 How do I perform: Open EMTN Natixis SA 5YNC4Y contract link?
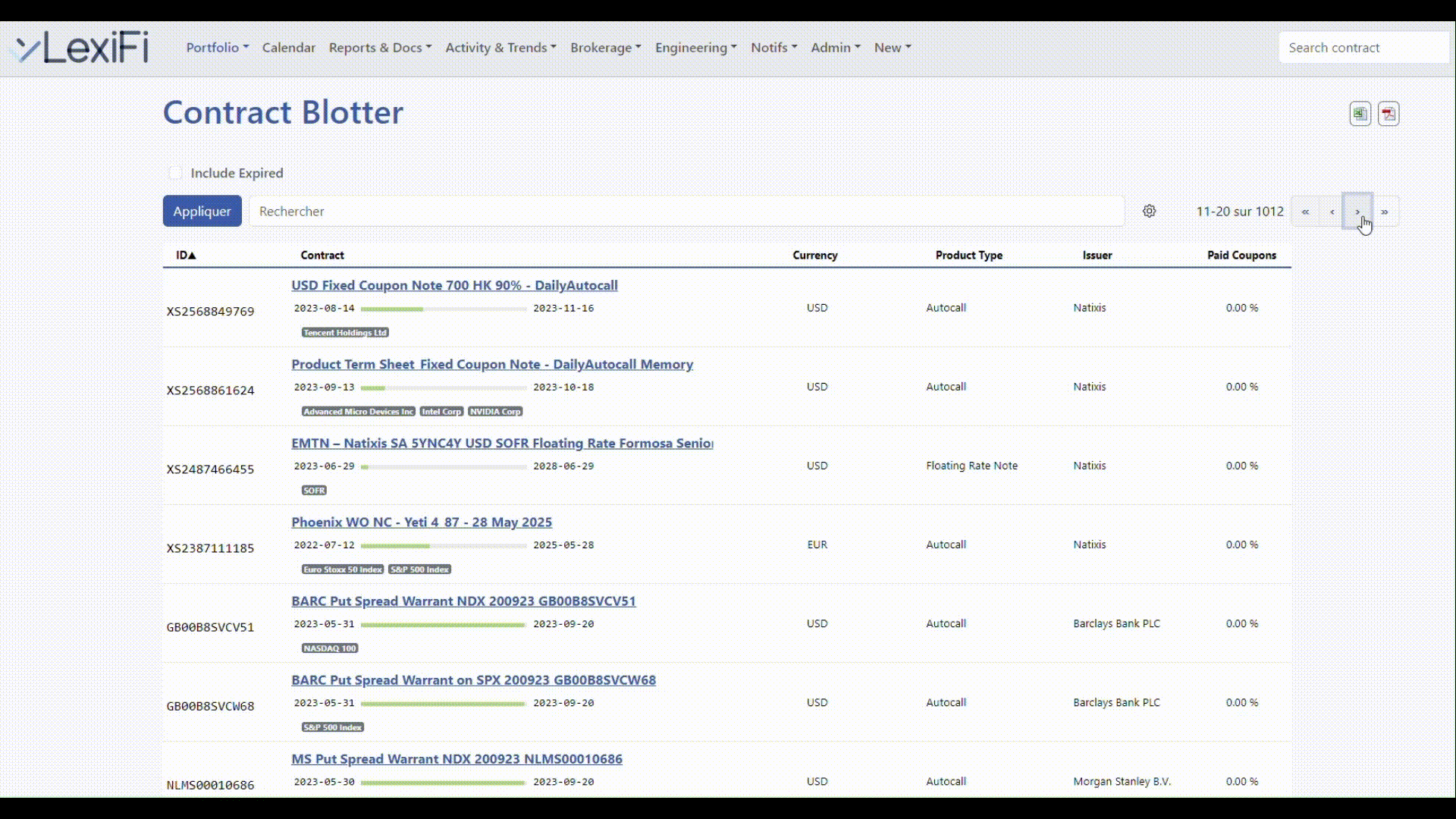tap(502, 443)
